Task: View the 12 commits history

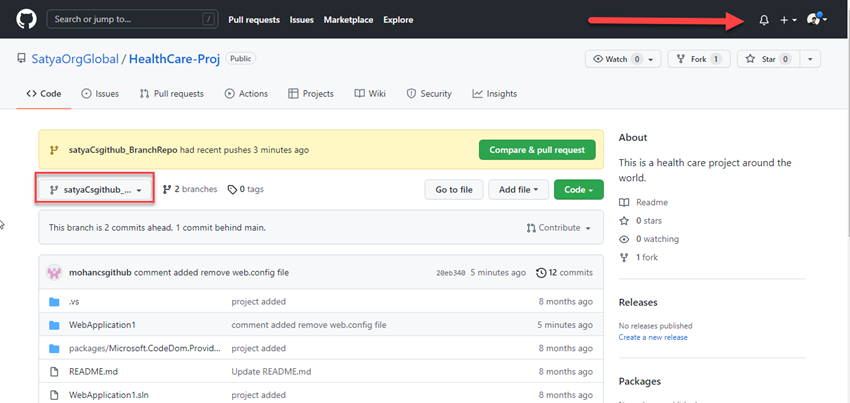Action: 564,272
